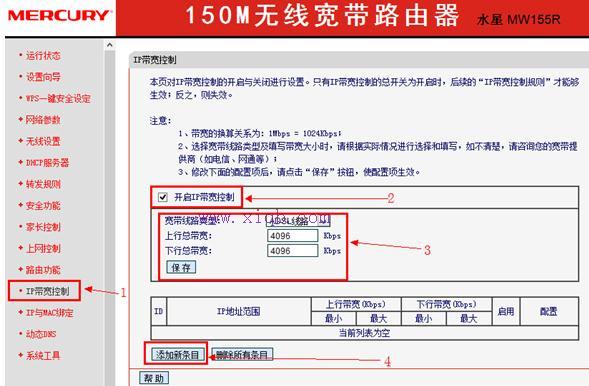The height and width of the screenshot is (386, 589).
Task: Click 上行带宽(Kbps) column header
Action: click(356, 304)
